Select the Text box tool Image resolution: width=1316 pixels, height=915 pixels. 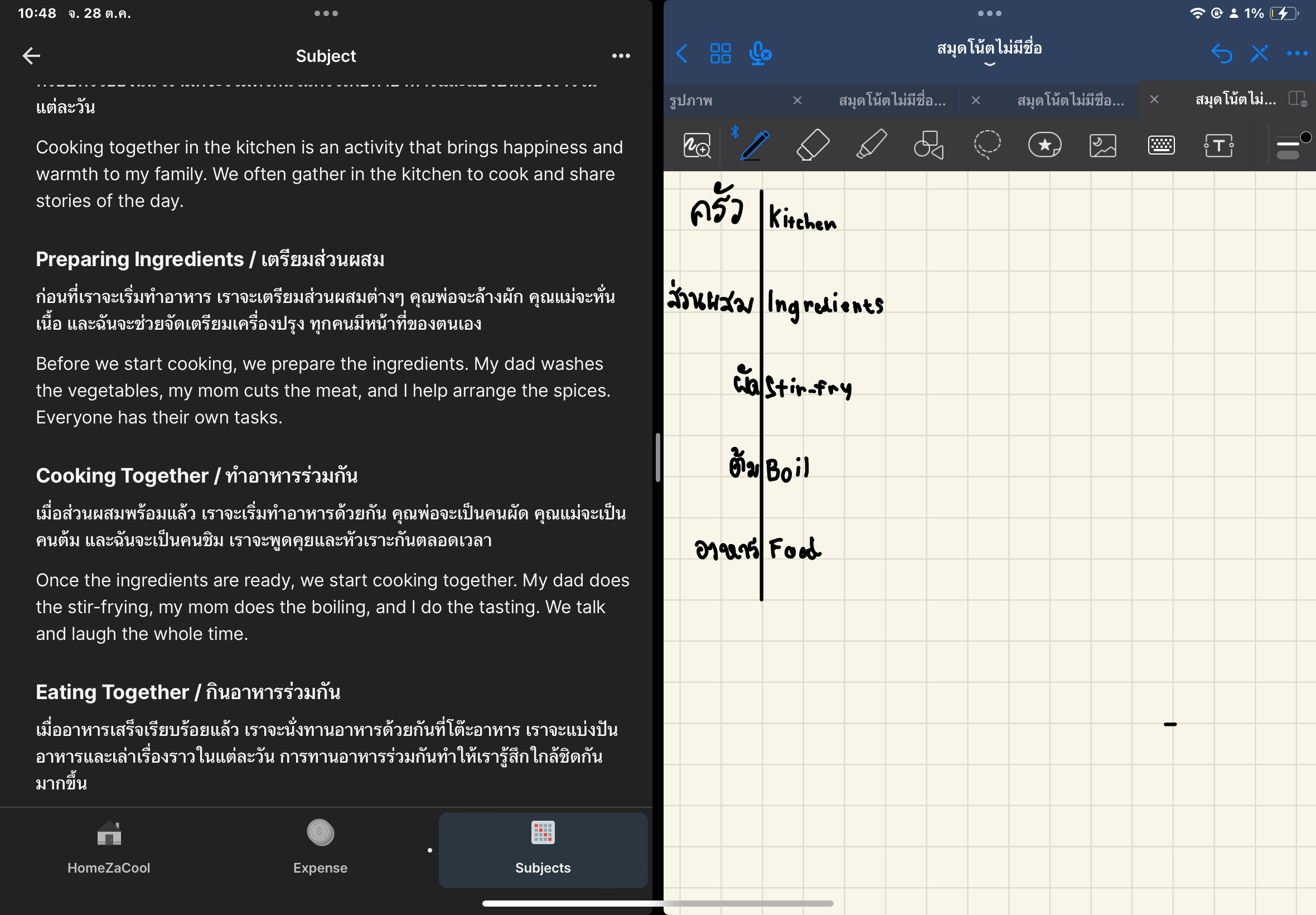coord(1218,145)
